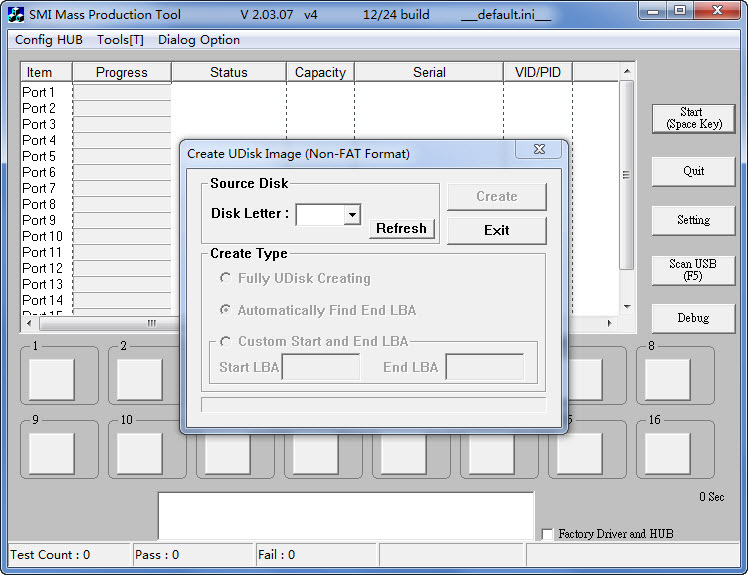Click the Capacity column header

pyautogui.click(x=320, y=73)
